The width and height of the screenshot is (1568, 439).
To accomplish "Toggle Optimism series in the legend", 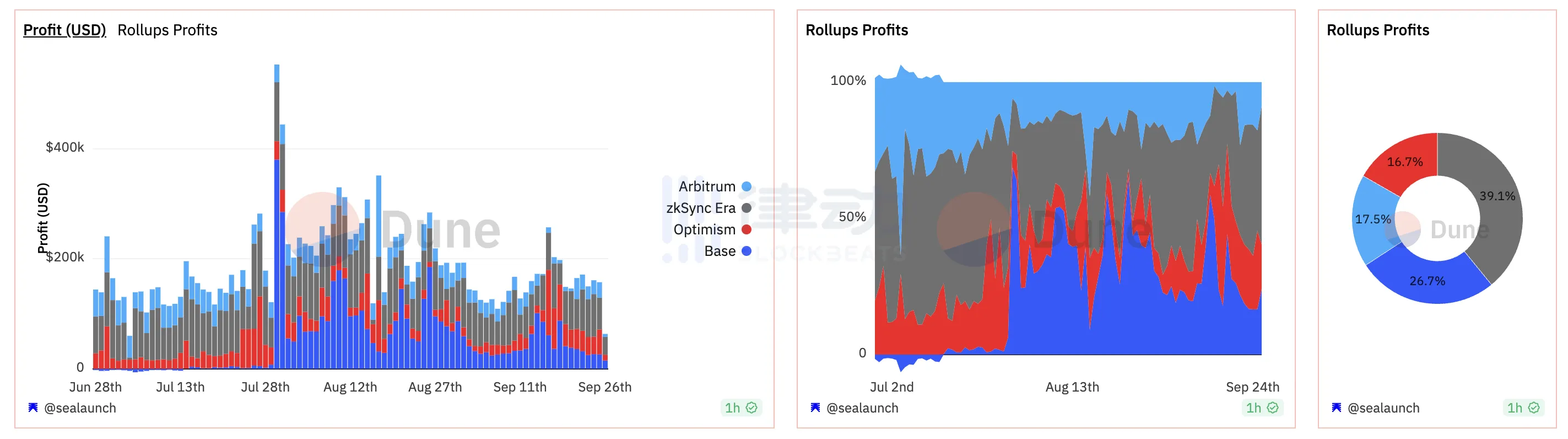I will click(704, 229).
